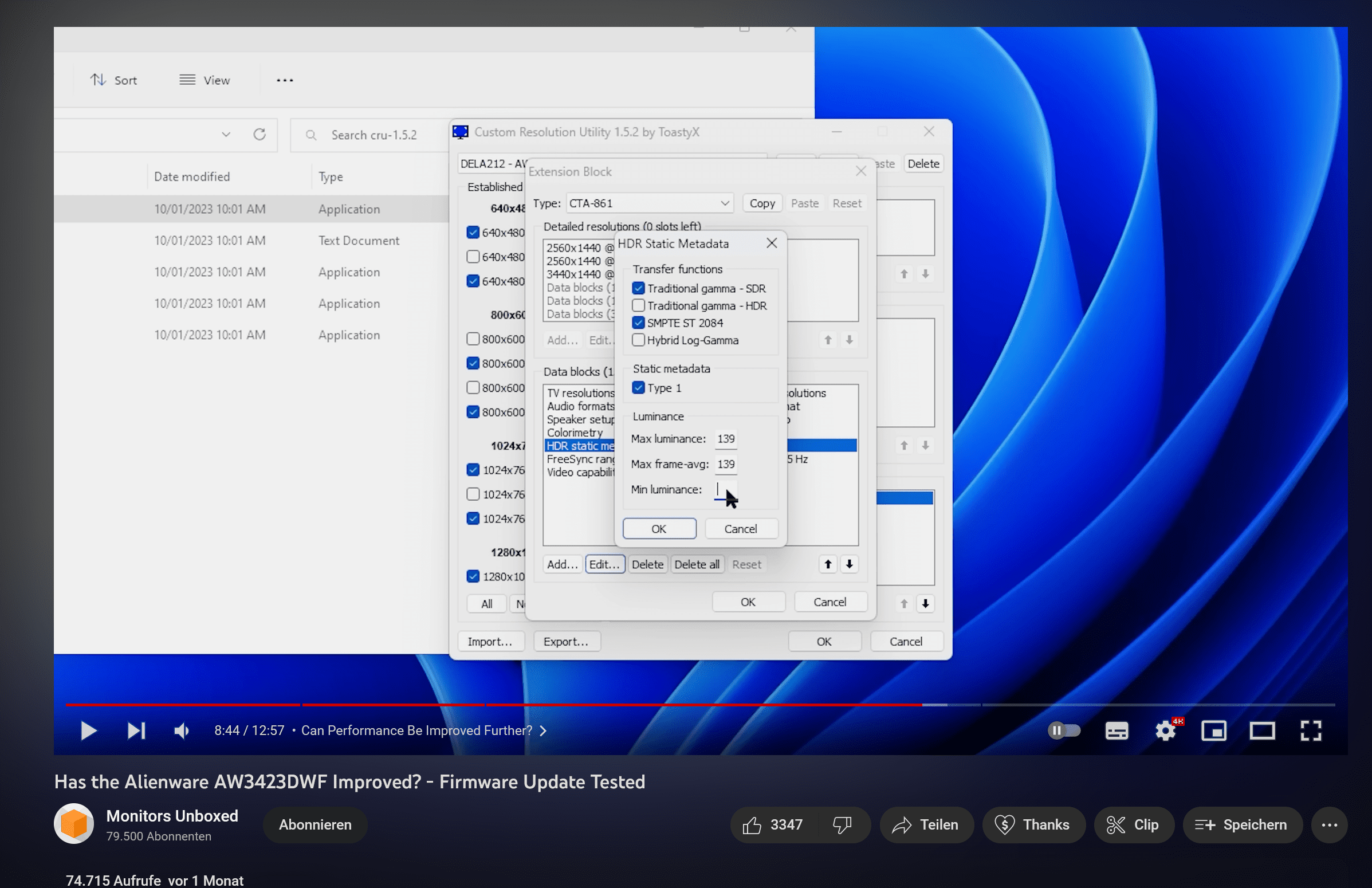1372x888 pixels.
Task: Enable Hybrid Log-Gamma checkbox
Action: click(638, 340)
